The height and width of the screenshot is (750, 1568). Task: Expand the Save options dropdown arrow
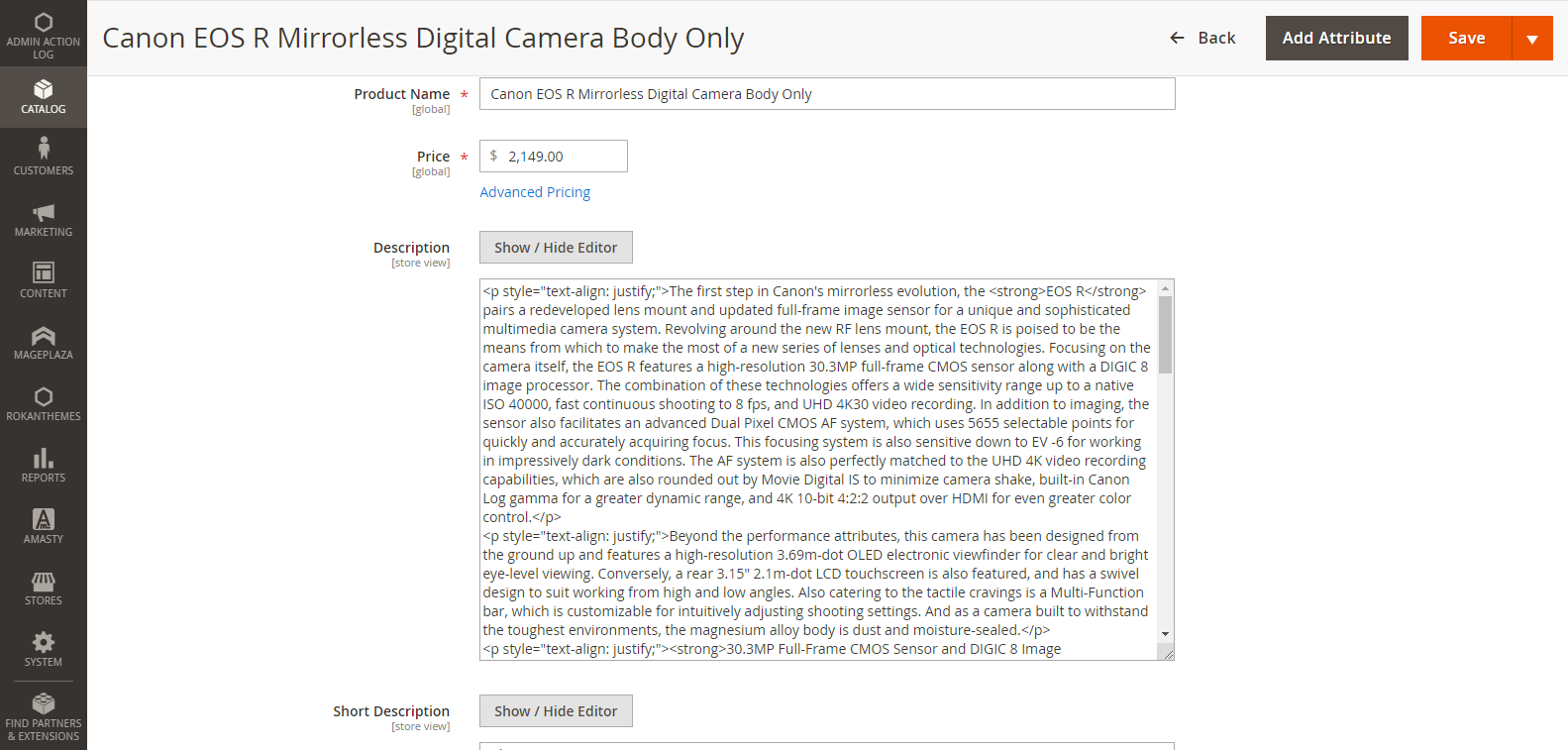pos(1532,38)
